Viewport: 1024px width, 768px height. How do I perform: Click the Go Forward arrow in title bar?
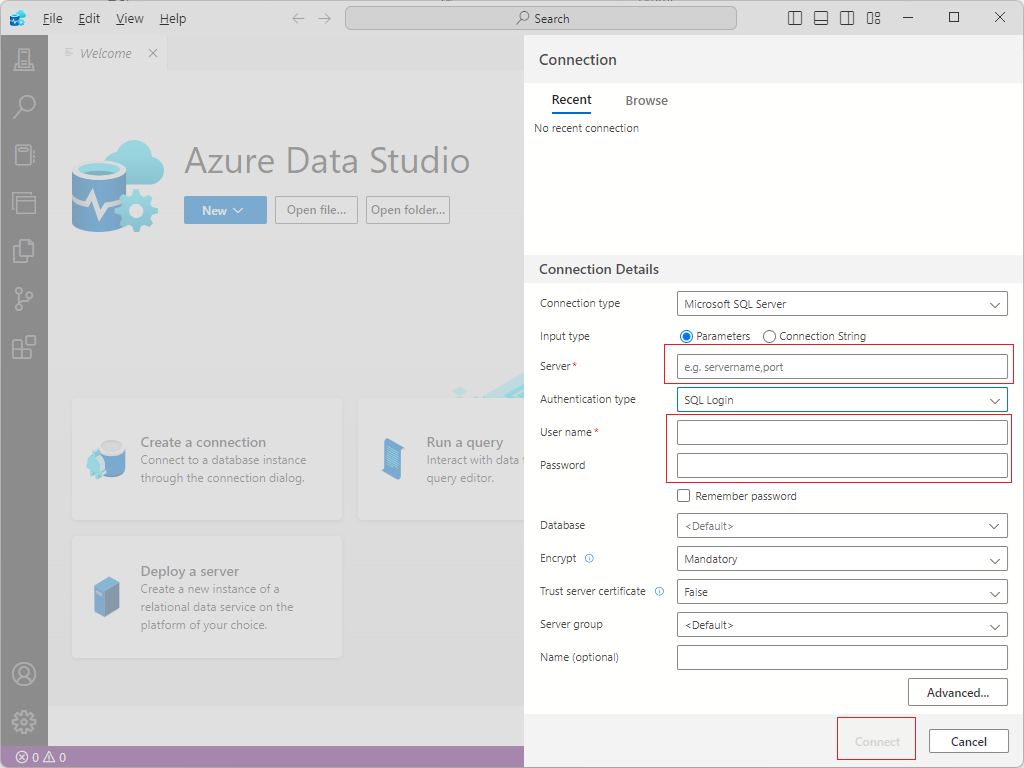pyautogui.click(x=325, y=18)
